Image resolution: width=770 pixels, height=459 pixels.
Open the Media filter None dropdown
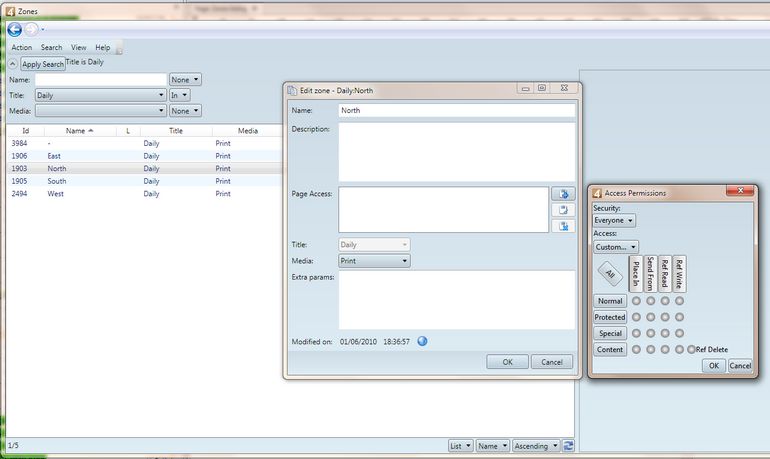[185, 111]
